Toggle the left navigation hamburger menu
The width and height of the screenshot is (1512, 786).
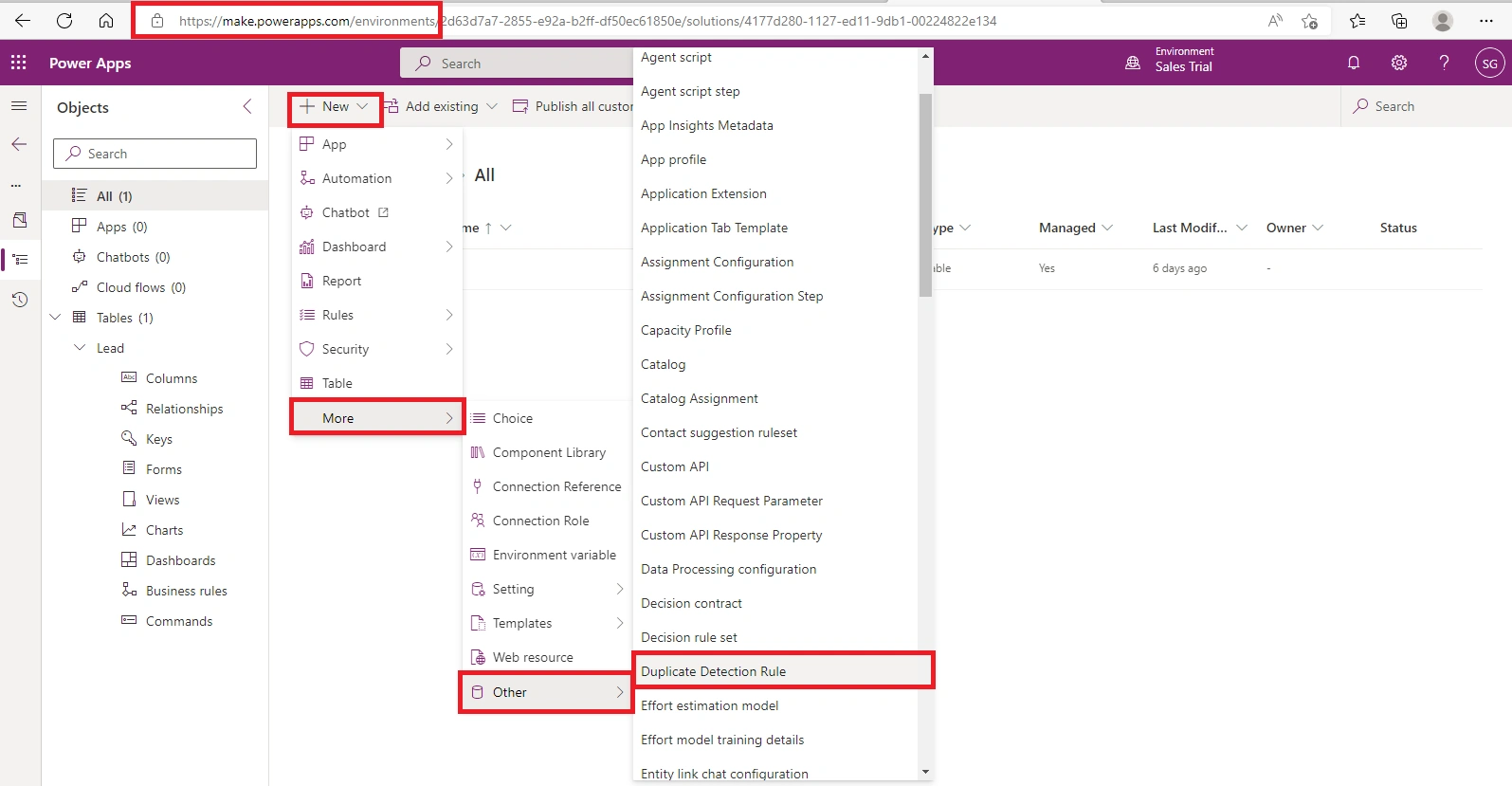point(19,105)
